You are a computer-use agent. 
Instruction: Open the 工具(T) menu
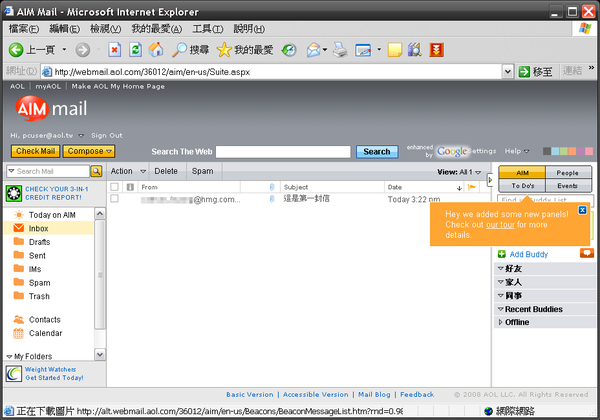(x=208, y=29)
